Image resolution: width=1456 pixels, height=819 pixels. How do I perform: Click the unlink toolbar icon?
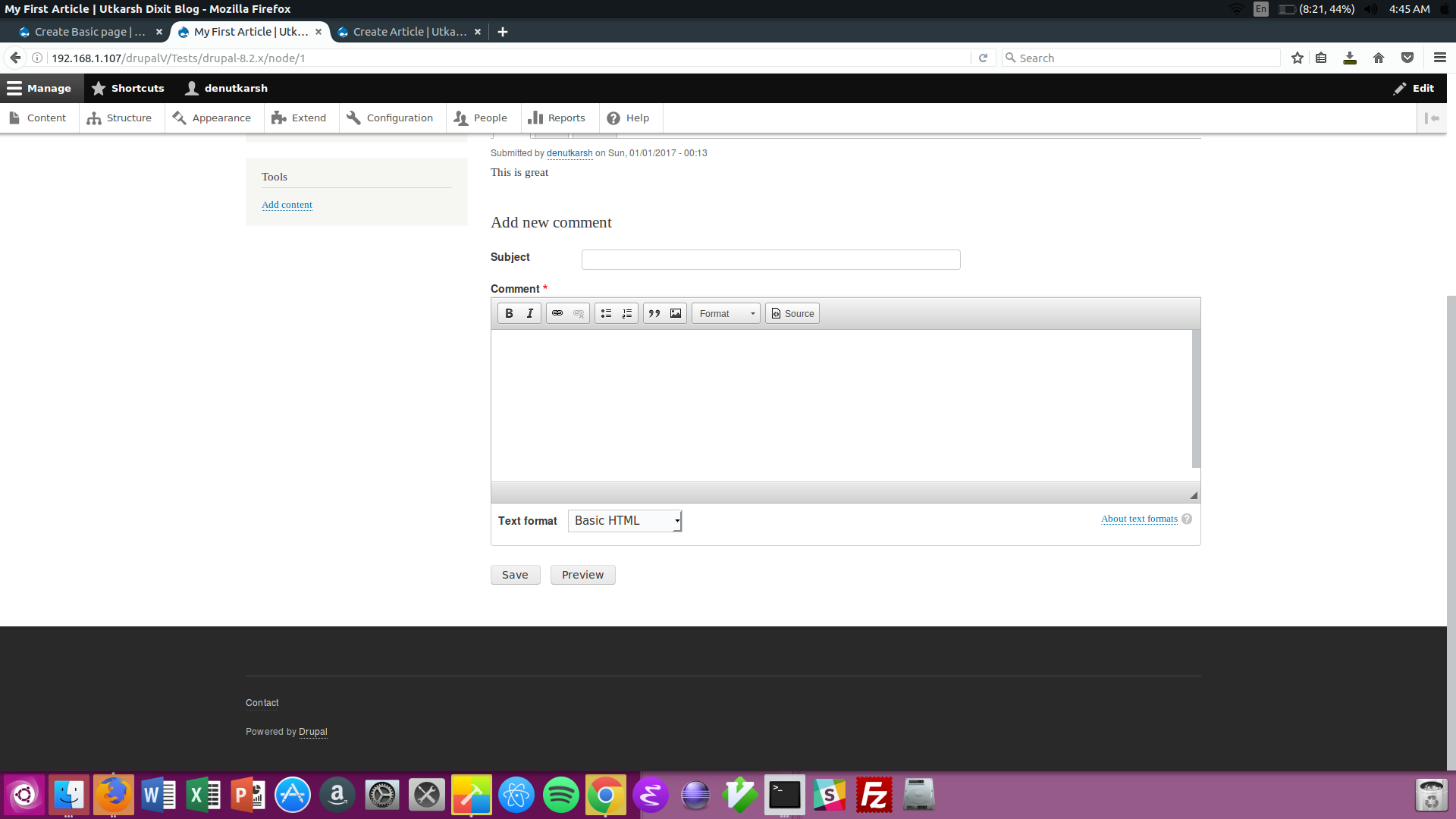[579, 313]
